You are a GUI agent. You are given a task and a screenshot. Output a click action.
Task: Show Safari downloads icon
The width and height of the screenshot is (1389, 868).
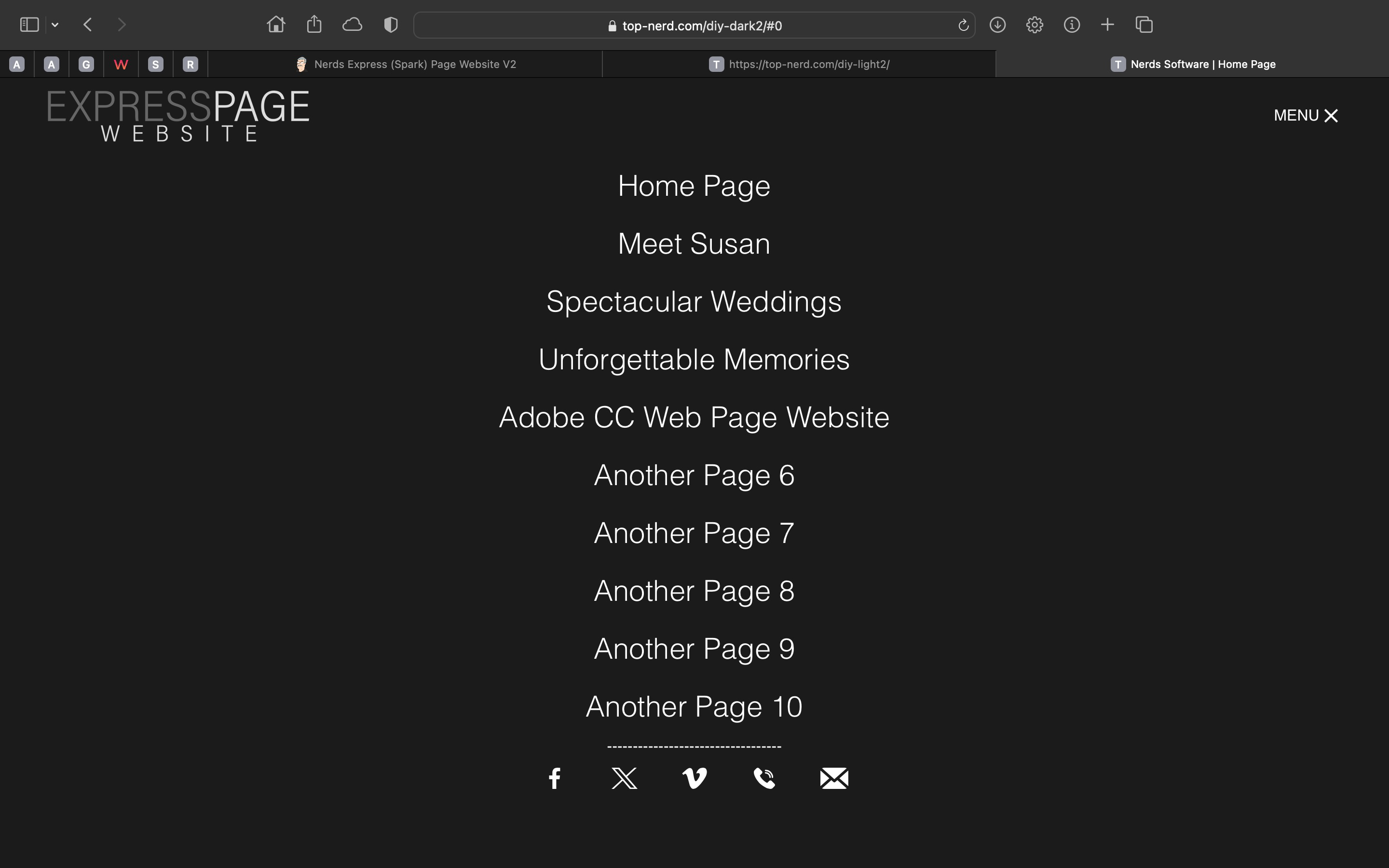tap(997, 25)
